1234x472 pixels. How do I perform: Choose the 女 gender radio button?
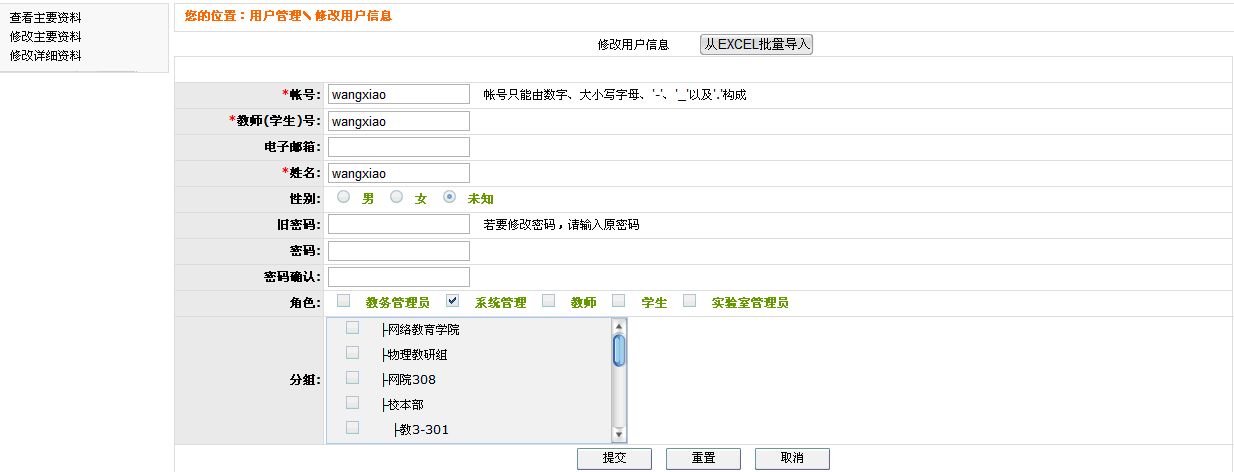click(x=397, y=198)
